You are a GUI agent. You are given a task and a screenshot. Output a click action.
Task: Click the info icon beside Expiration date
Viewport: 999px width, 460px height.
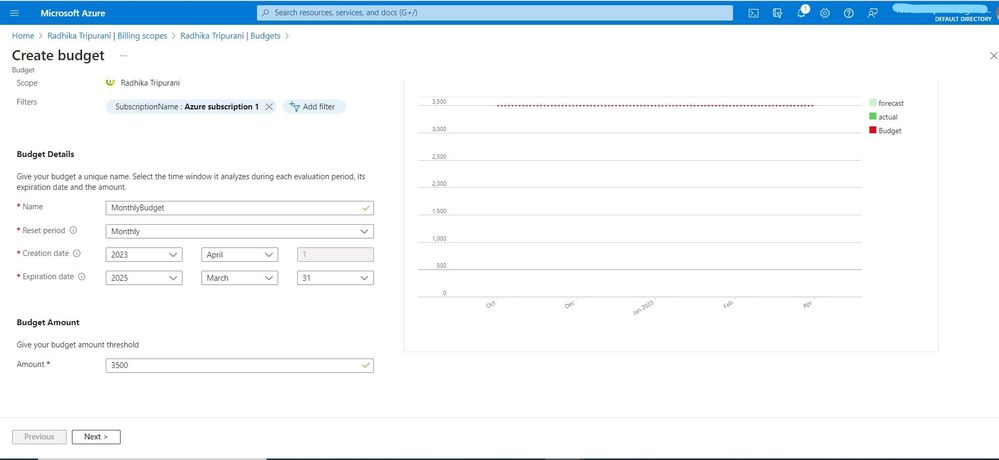[82, 277]
